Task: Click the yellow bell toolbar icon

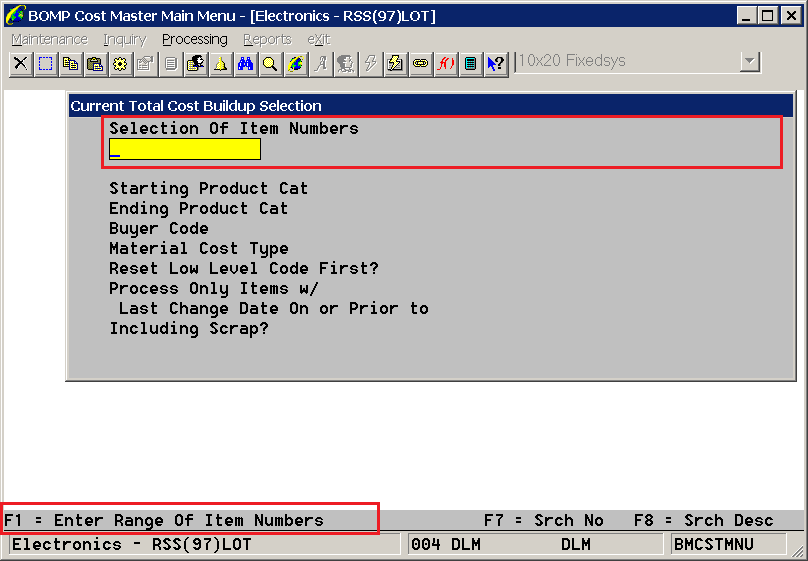Action: pyautogui.click(x=221, y=64)
